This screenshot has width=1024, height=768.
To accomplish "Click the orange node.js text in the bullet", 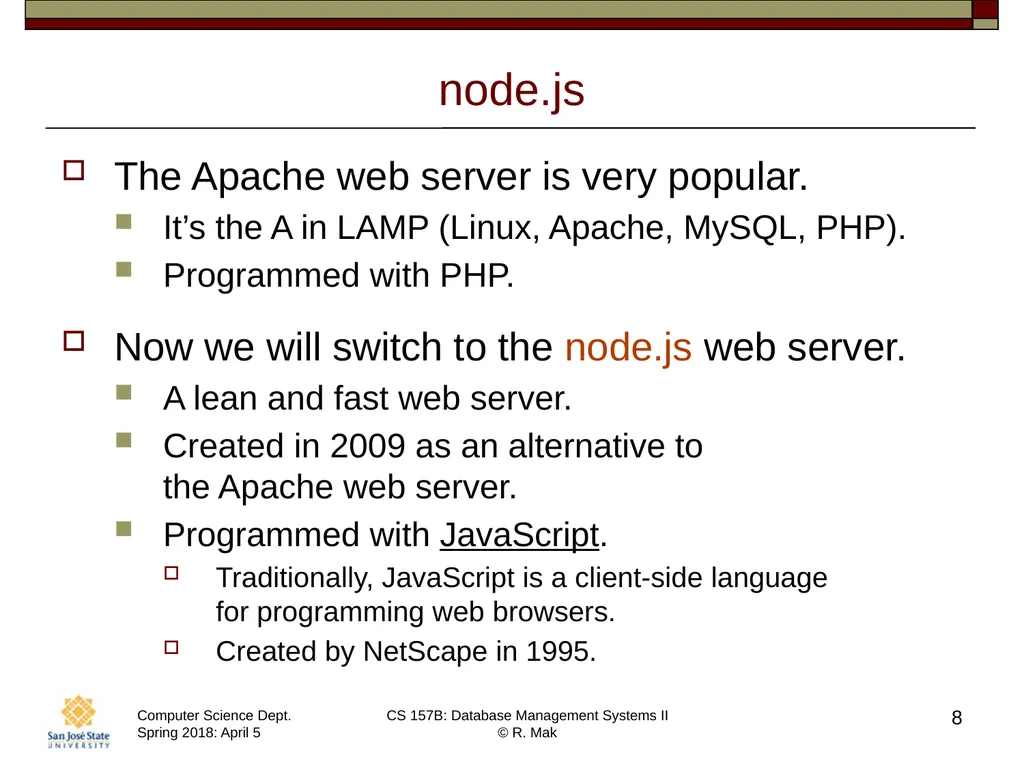I will pyautogui.click(x=628, y=347).
